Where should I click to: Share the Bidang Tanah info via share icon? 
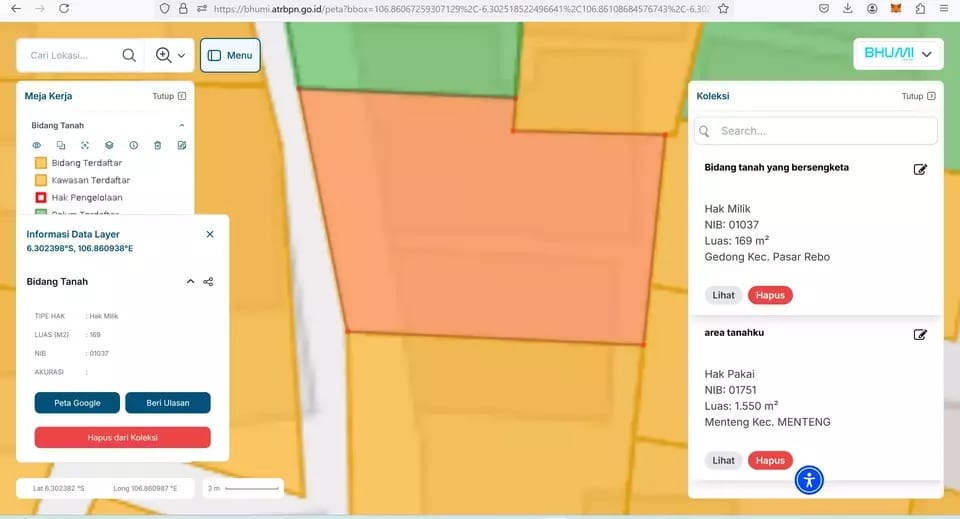208,282
